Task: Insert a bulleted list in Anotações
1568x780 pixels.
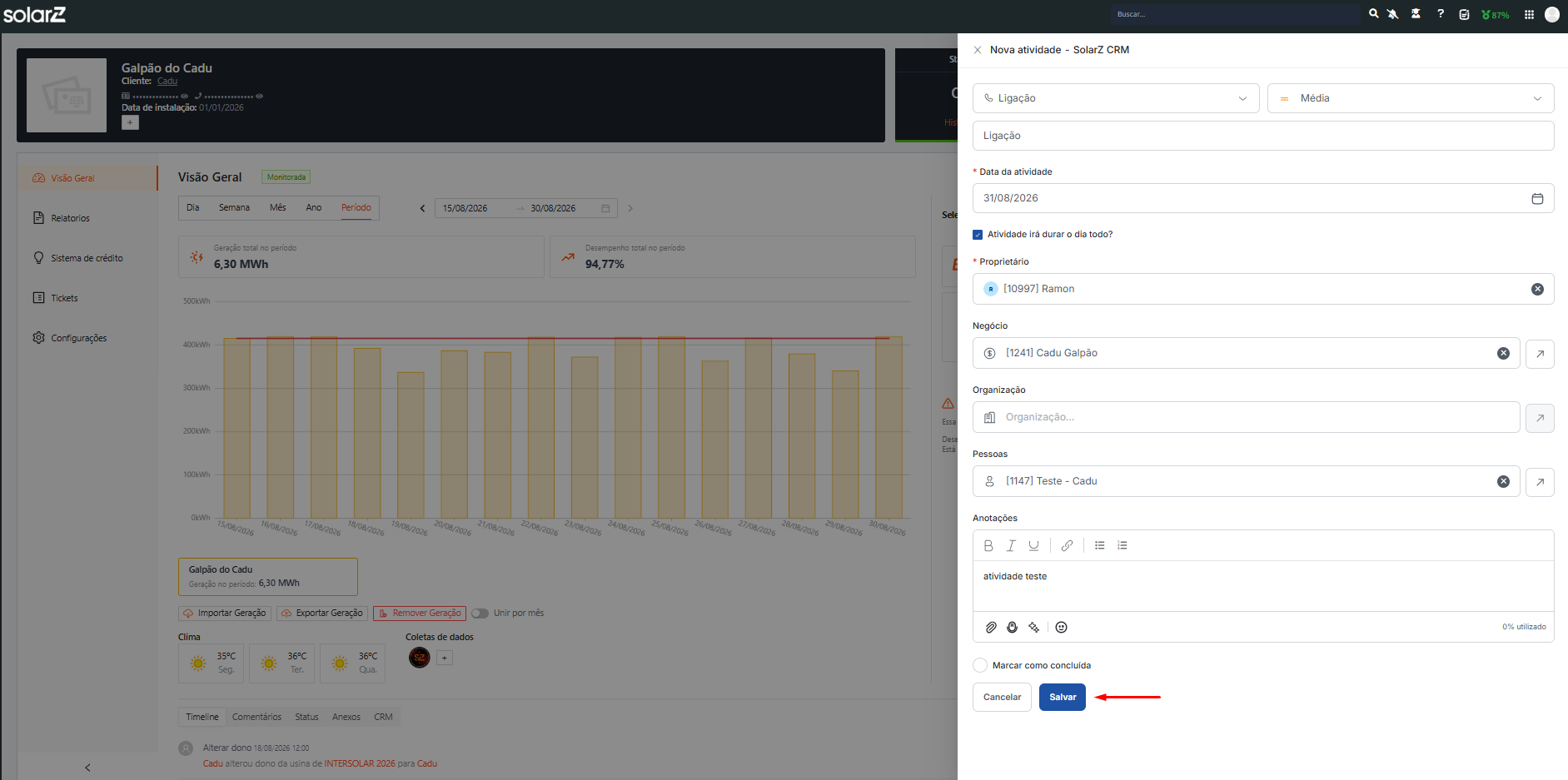Action: 1100,545
